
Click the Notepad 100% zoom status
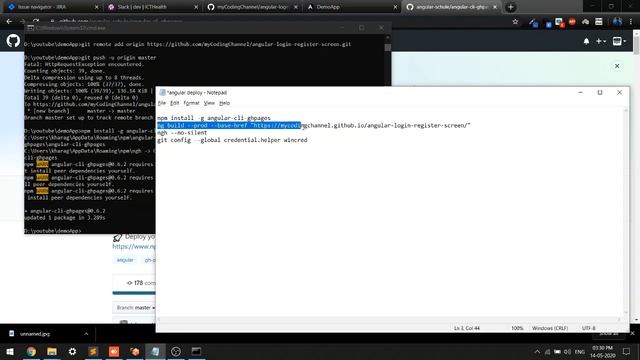(517, 328)
